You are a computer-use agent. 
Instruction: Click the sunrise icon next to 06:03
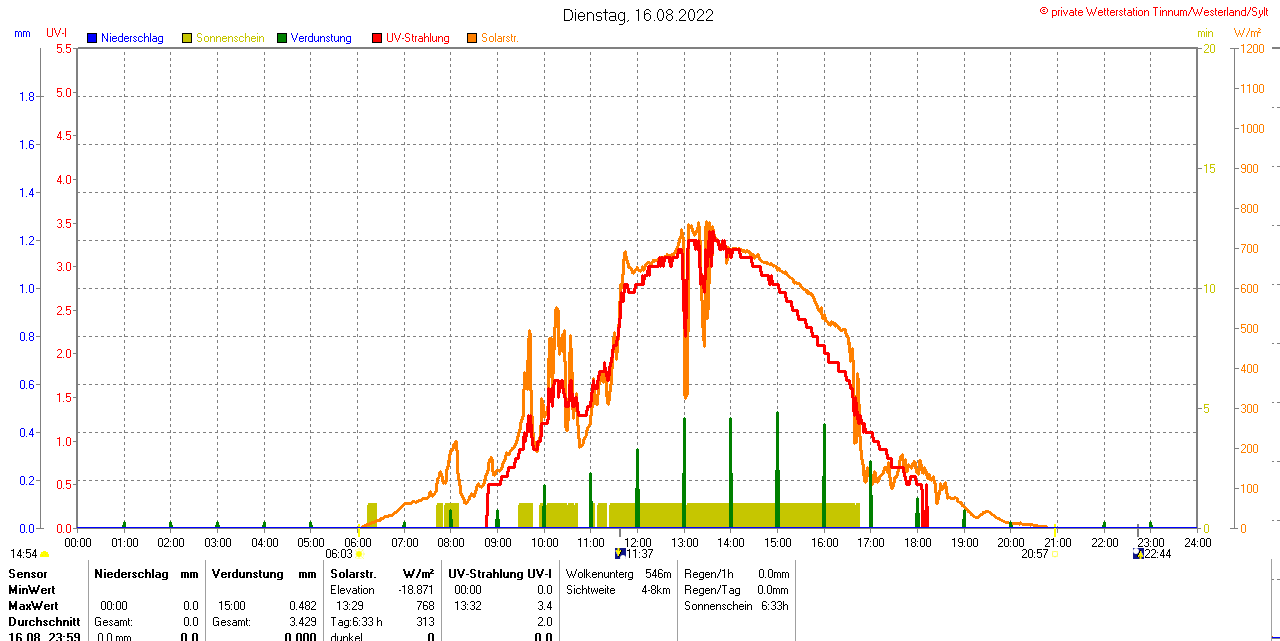[x=359, y=554]
